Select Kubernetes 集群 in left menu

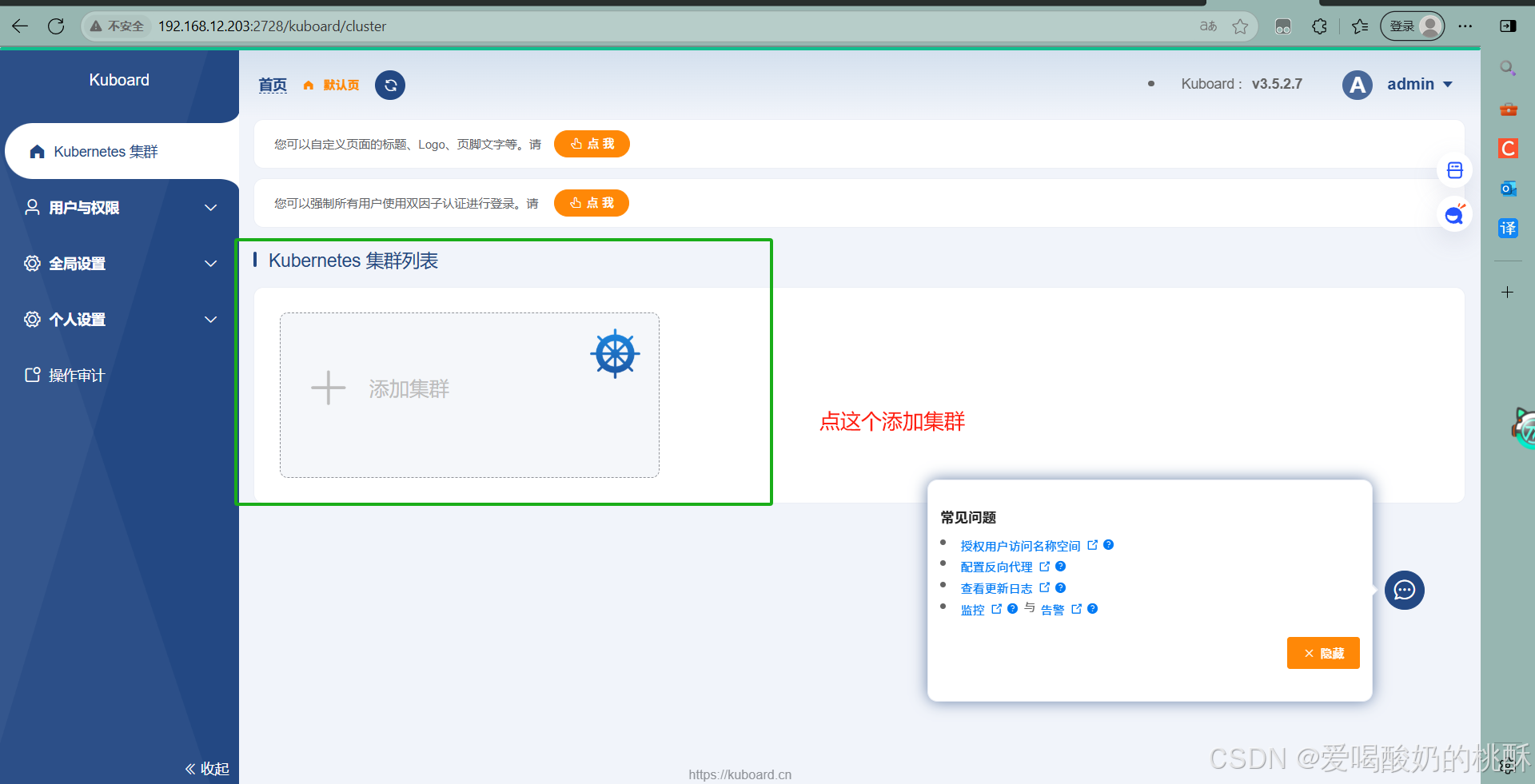[x=122, y=151]
